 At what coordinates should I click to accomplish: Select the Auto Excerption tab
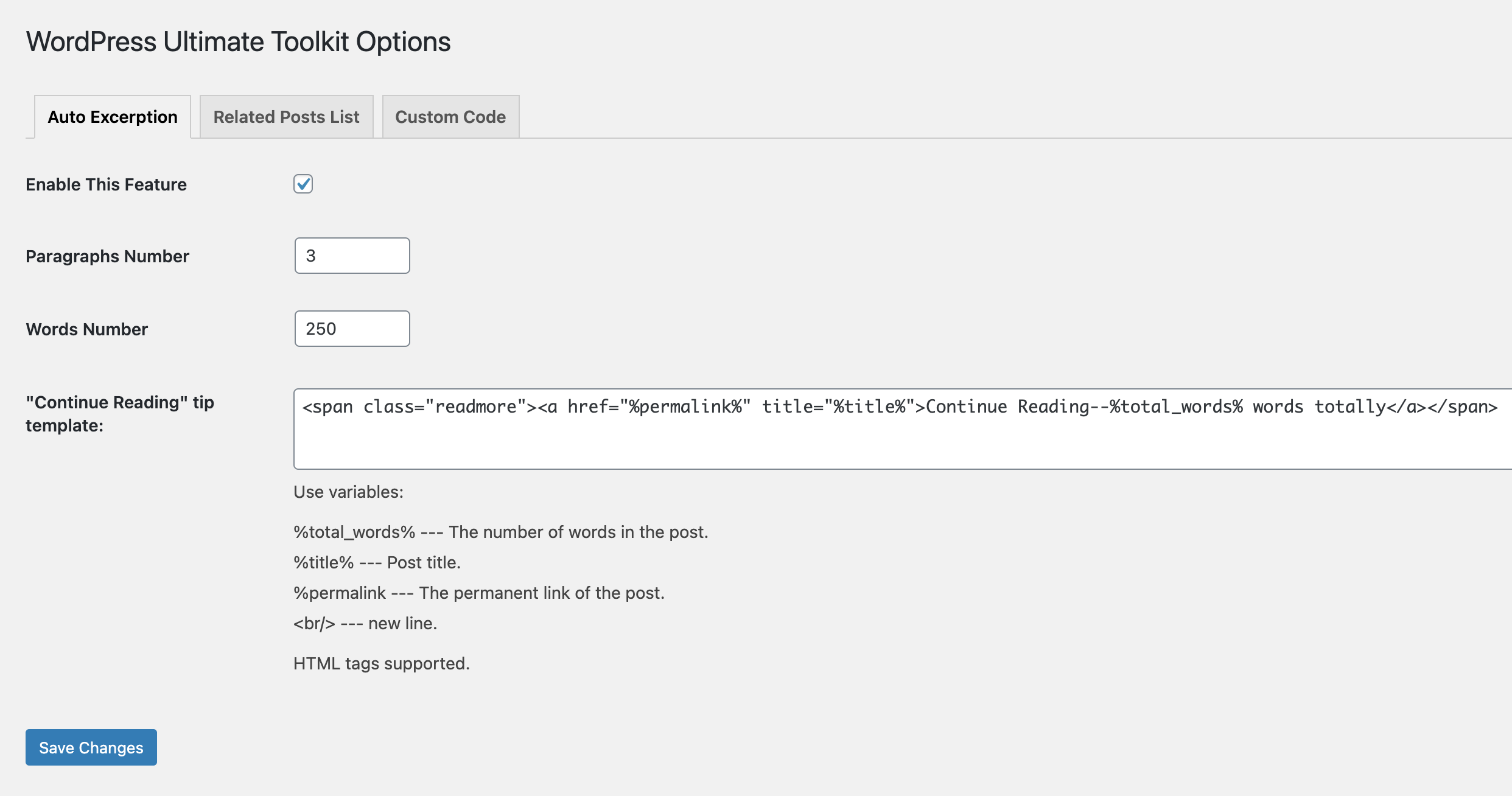pyautogui.click(x=113, y=117)
